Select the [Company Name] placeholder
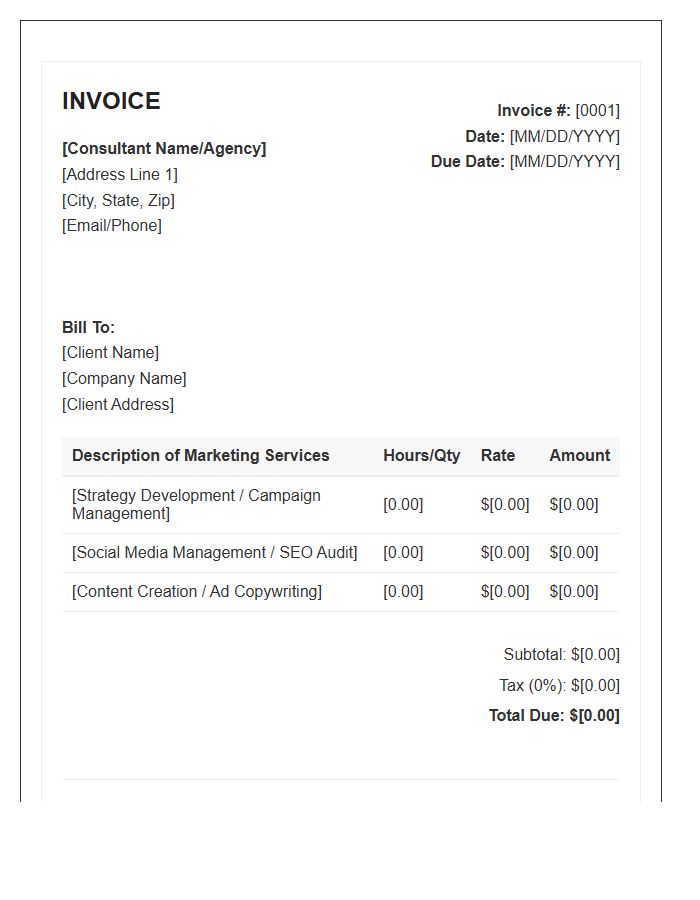The height and width of the screenshot is (900, 700). pyautogui.click(x=124, y=379)
